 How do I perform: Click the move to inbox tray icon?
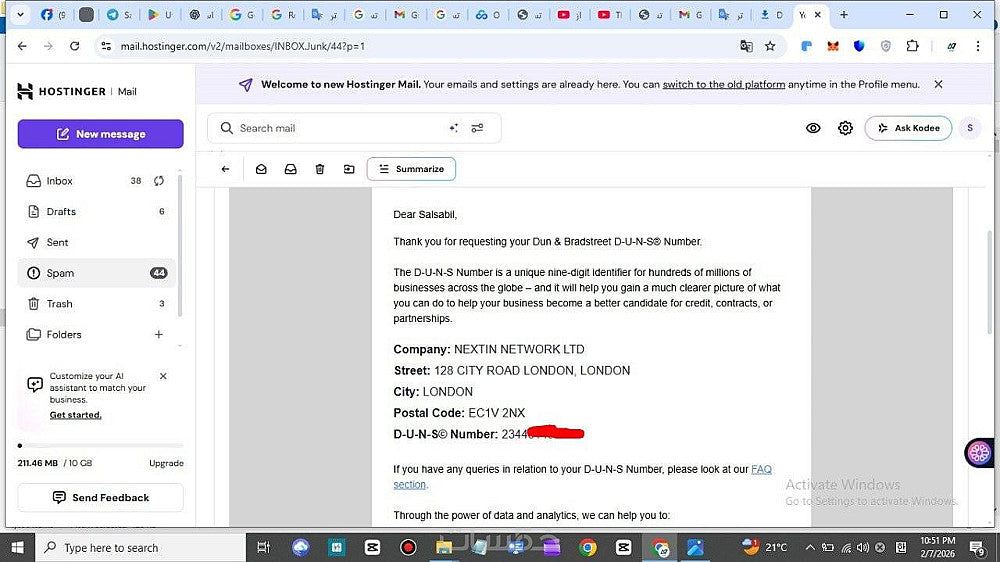point(290,169)
